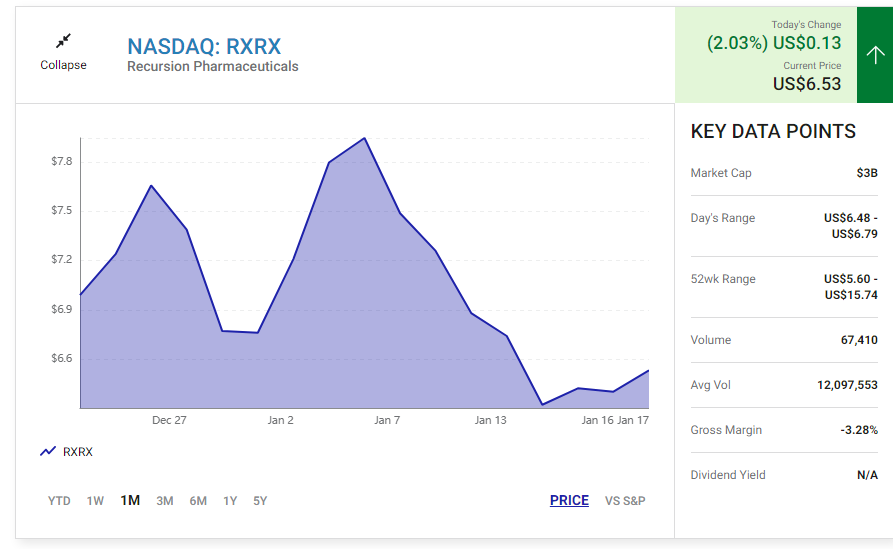Click the green up-arrow price change icon
The width and height of the screenshot is (893, 549).
[x=875, y=55]
